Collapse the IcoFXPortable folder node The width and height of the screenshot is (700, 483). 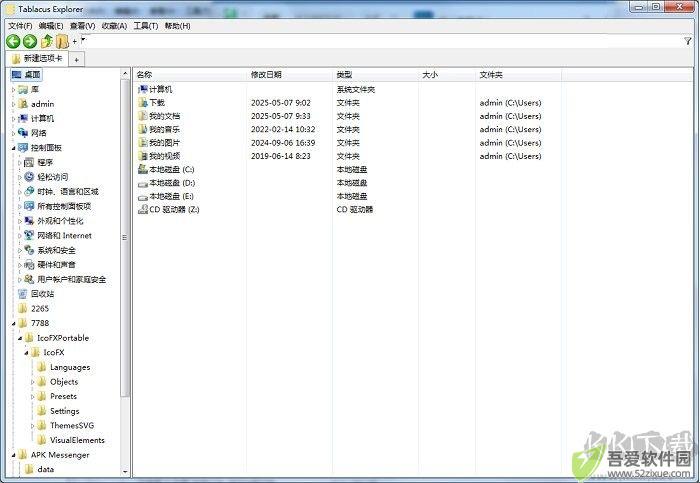[x=20, y=338]
